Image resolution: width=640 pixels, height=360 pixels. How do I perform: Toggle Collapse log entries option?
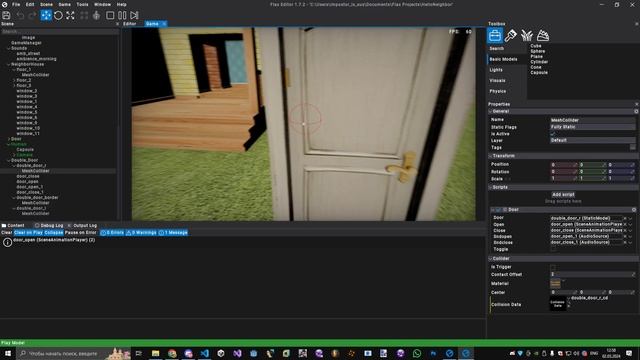(x=54, y=233)
